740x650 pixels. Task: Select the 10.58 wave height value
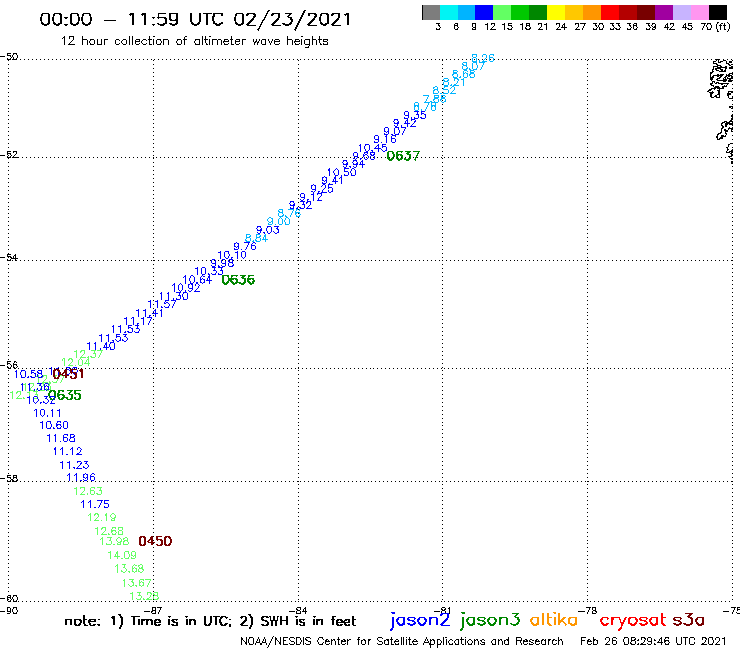pyautogui.click(x=28, y=374)
